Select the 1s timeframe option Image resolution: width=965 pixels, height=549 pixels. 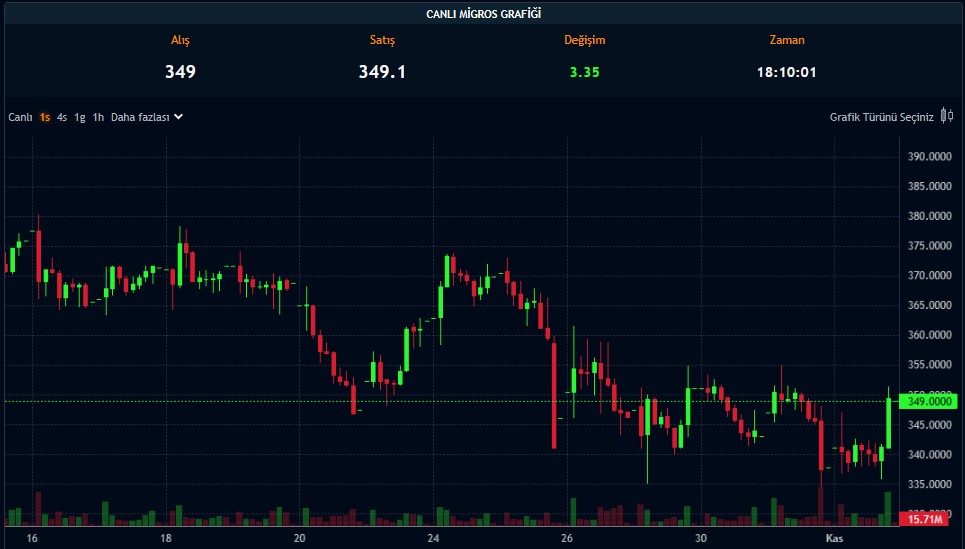click(45, 117)
